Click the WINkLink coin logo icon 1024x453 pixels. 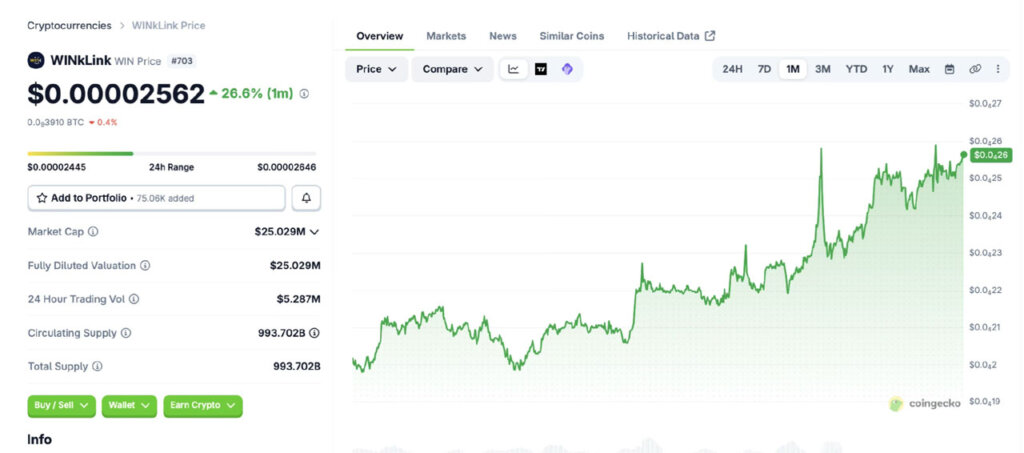point(36,61)
